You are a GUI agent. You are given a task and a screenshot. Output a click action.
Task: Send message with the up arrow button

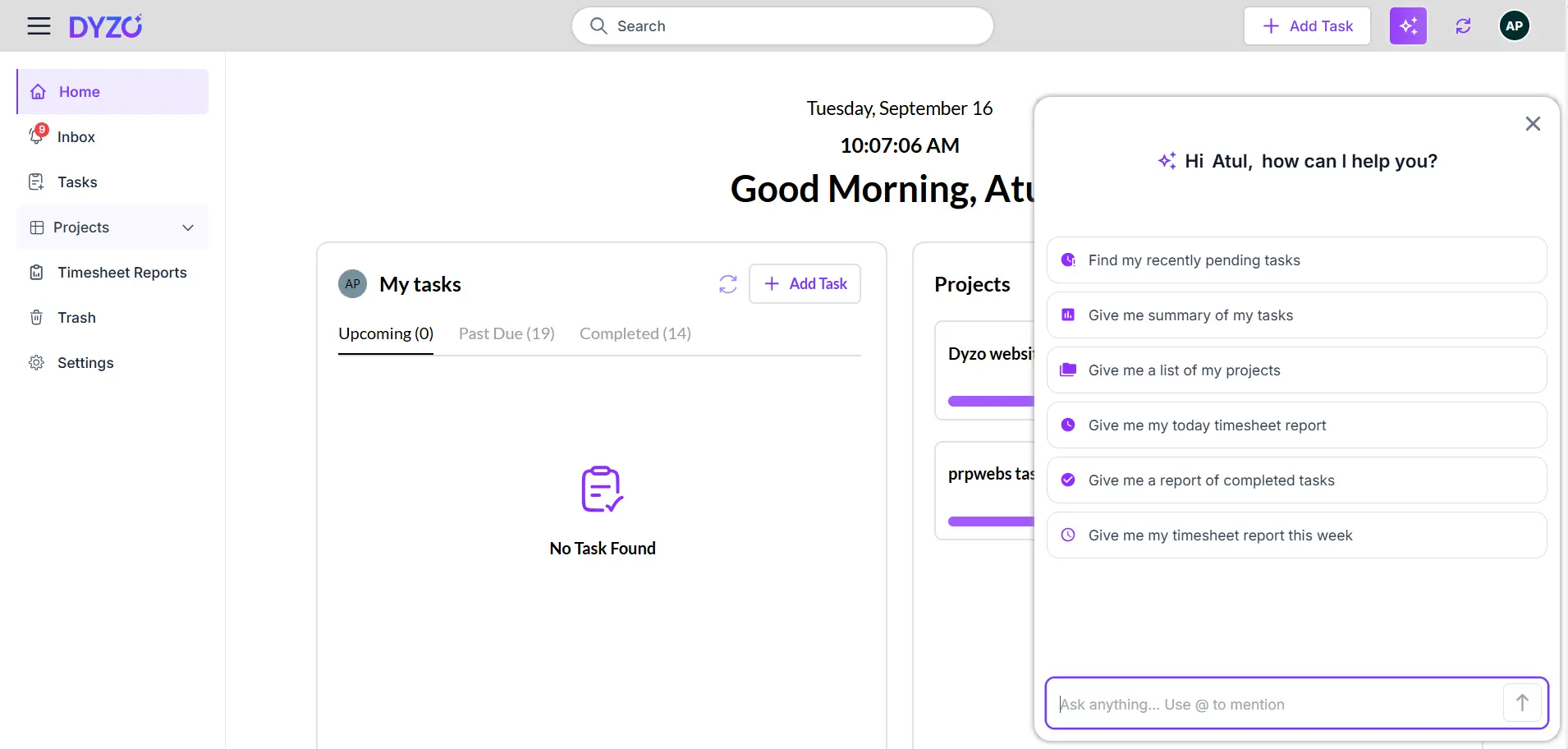pyautogui.click(x=1521, y=703)
